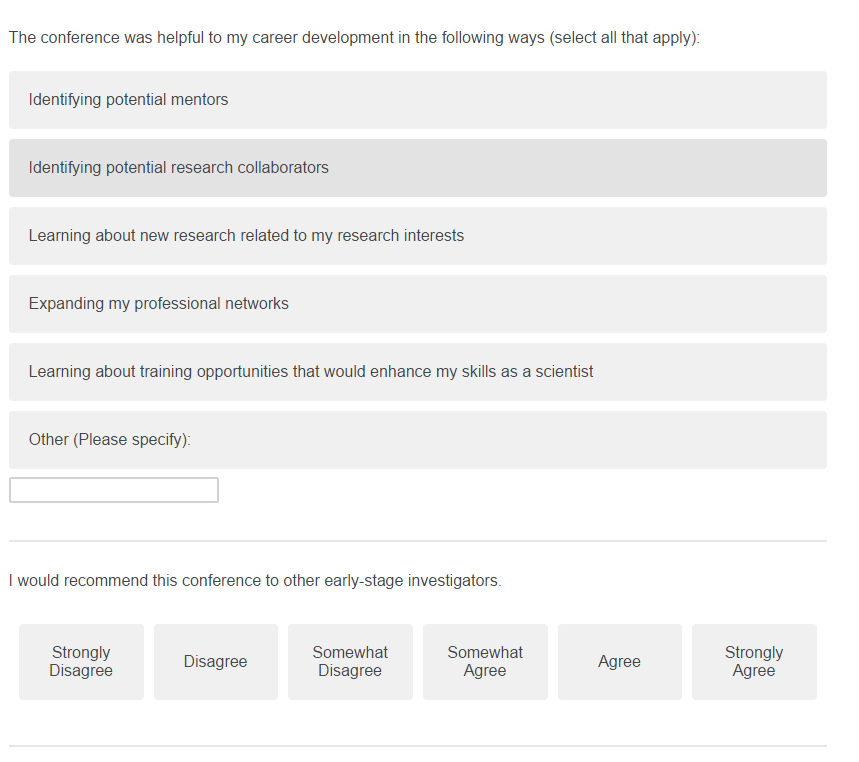Select 'Learning about new research' option

417,236
